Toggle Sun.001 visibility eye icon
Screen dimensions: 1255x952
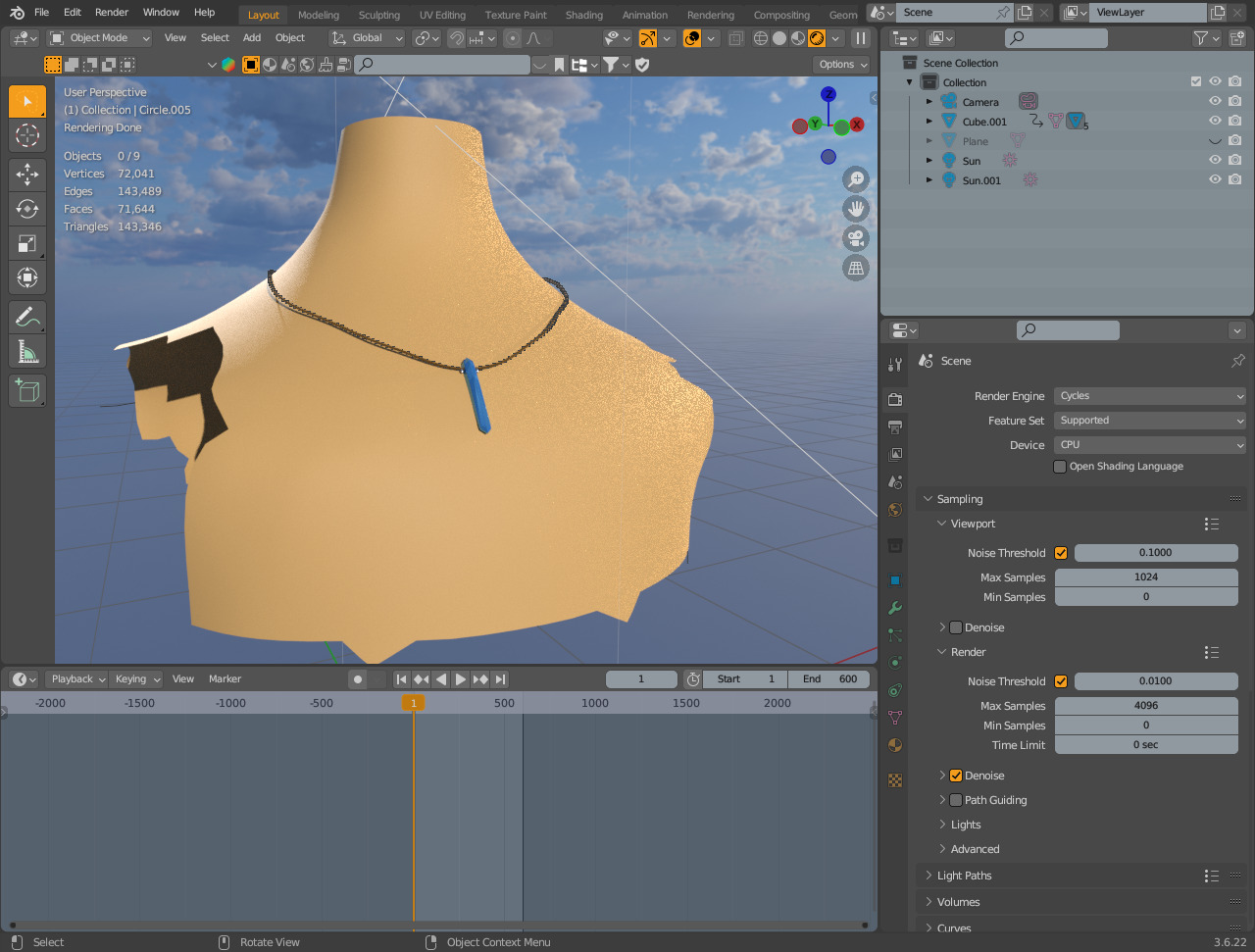(1215, 179)
